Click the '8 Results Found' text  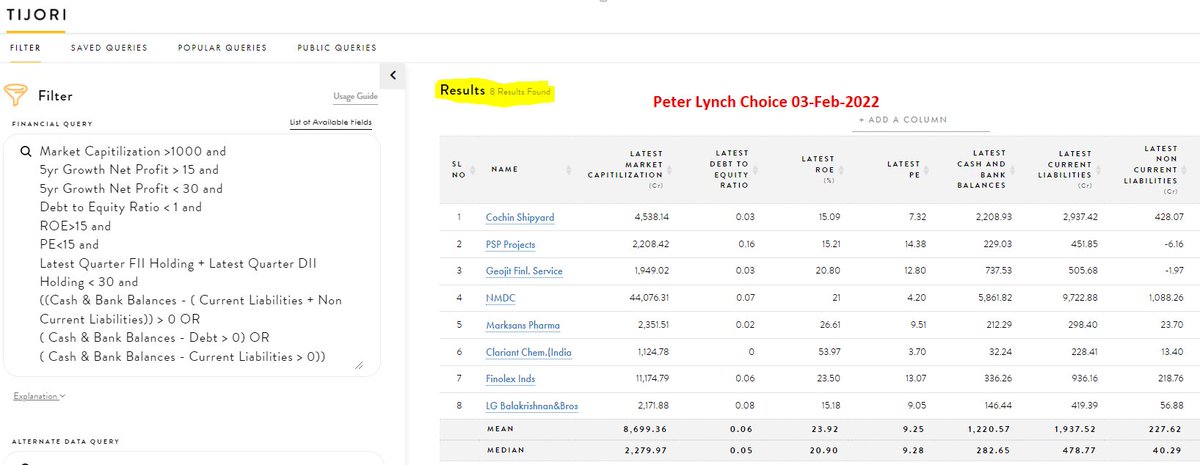pyautogui.click(x=520, y=92)
